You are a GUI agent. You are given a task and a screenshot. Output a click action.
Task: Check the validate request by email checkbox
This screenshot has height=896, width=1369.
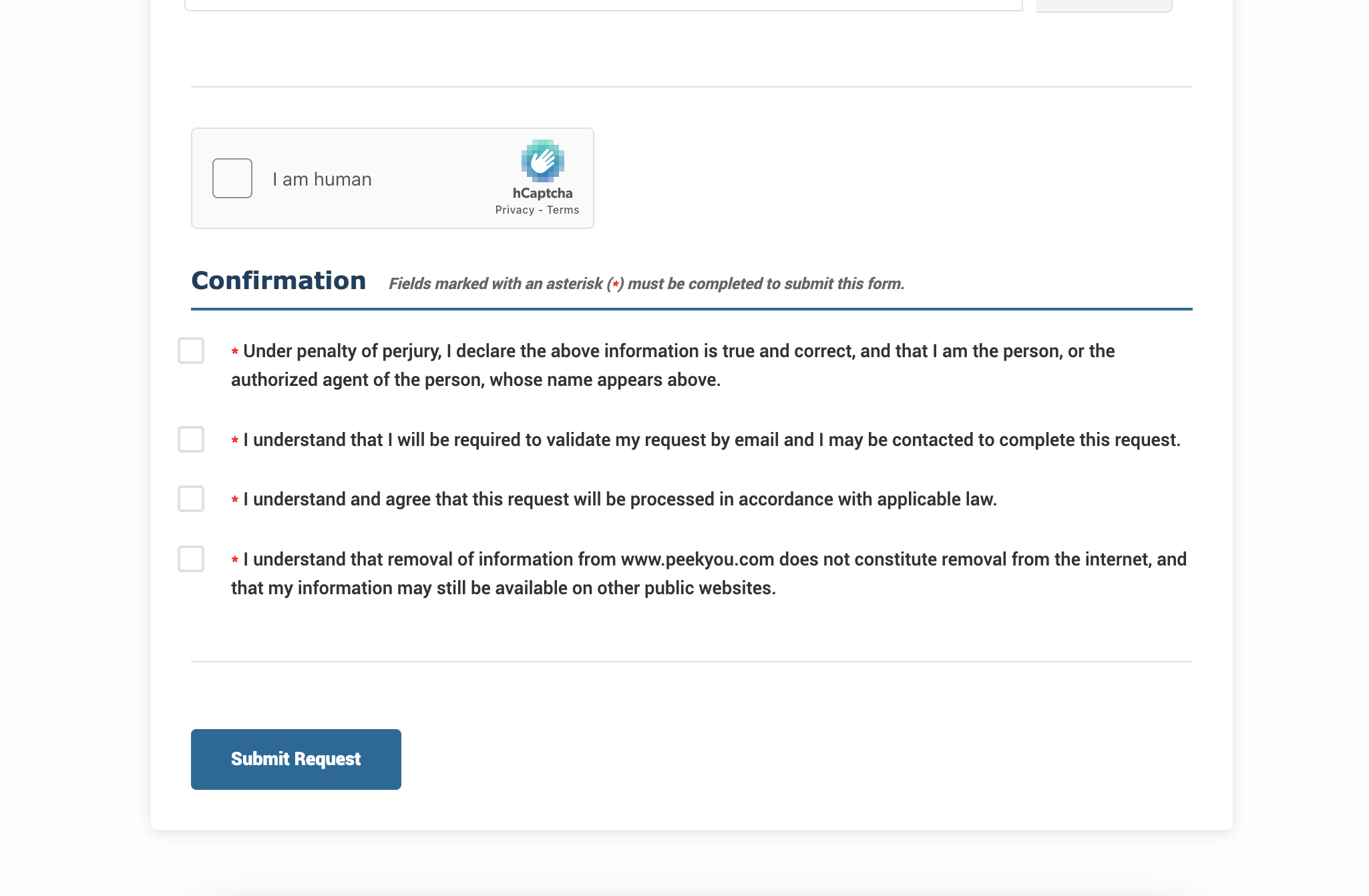191,439
